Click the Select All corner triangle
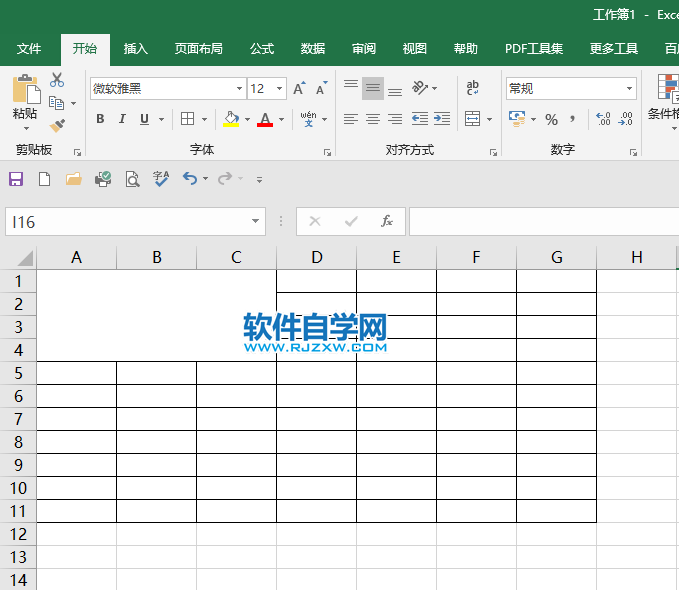The height and width of the screenshot is (590, 679). (x=25, y=258)
